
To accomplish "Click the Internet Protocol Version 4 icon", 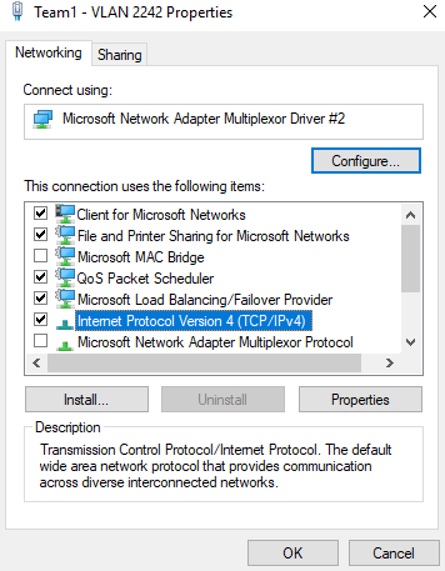I will (65, 324).
